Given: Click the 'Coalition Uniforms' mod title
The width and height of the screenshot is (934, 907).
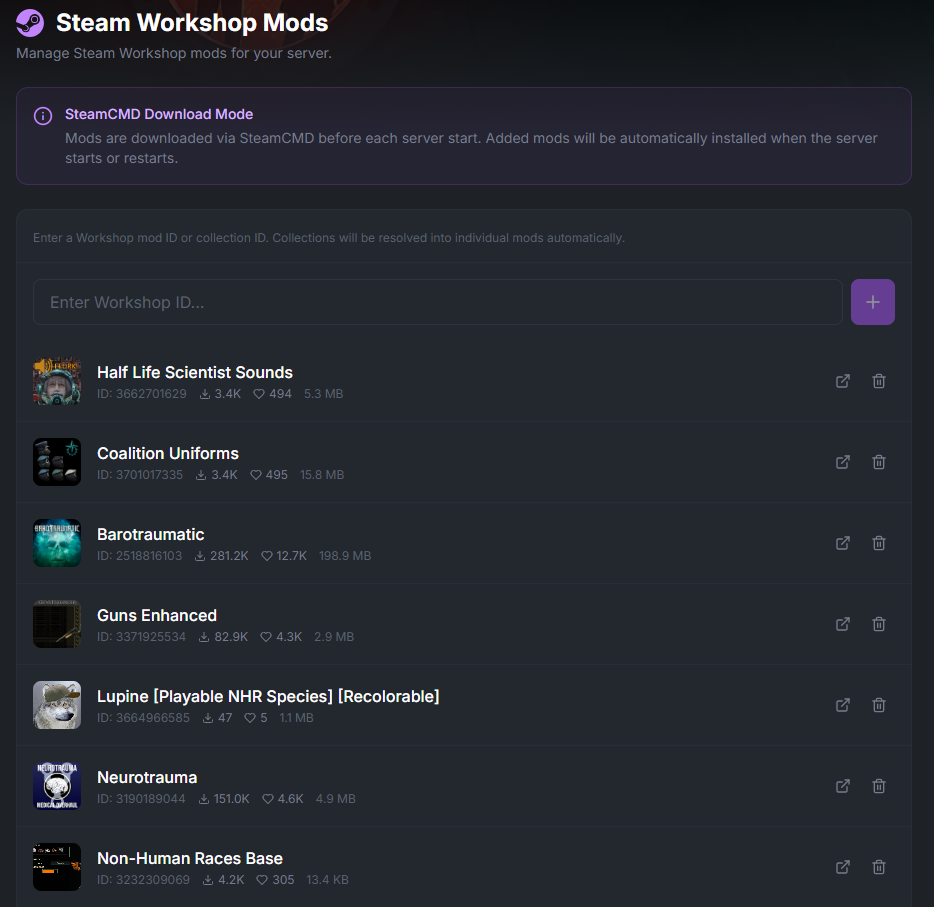Looking at the screenshot, I should [x=168, y=453].
